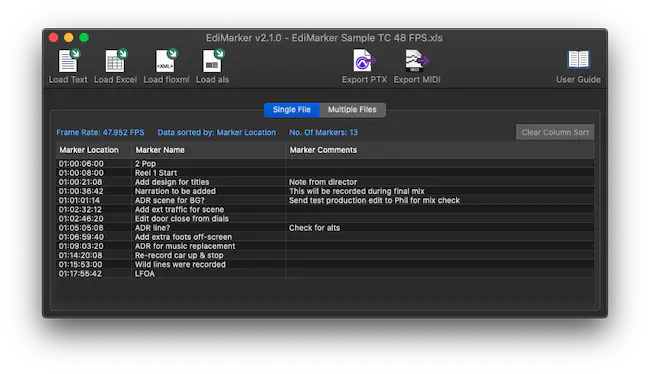Select 'Edit door close from dials' row
650x374 pixels.
click(x=325, y=219)
